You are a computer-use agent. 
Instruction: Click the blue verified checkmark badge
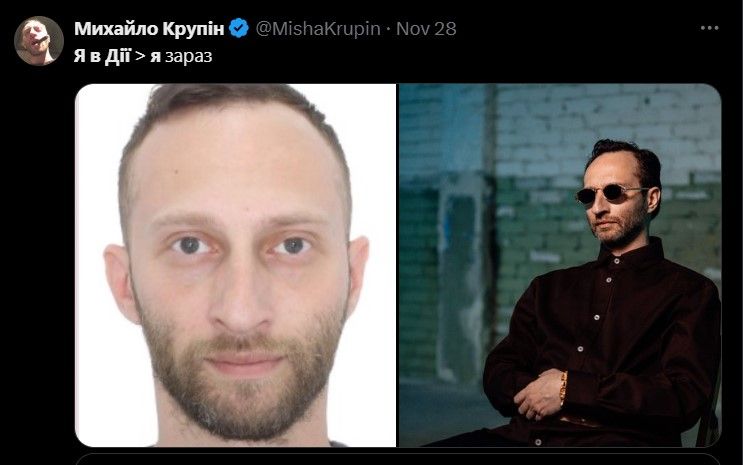pyautogui.click(x=239, y=28)
